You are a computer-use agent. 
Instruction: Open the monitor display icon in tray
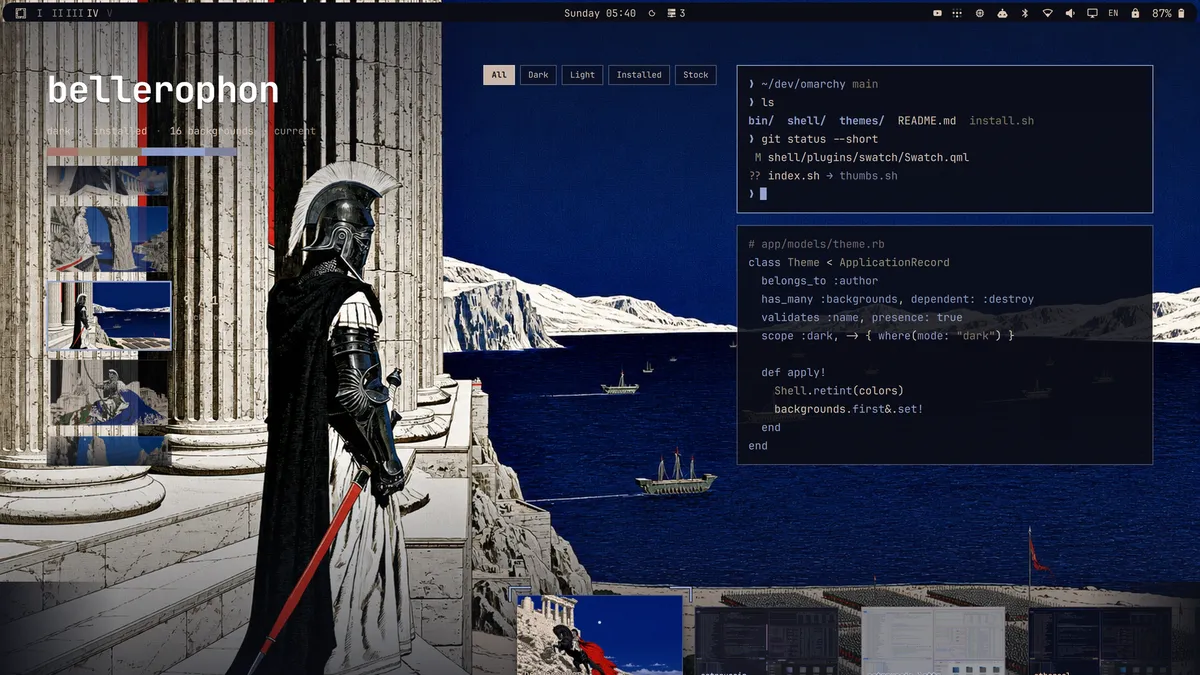(x=1092, y=13)
